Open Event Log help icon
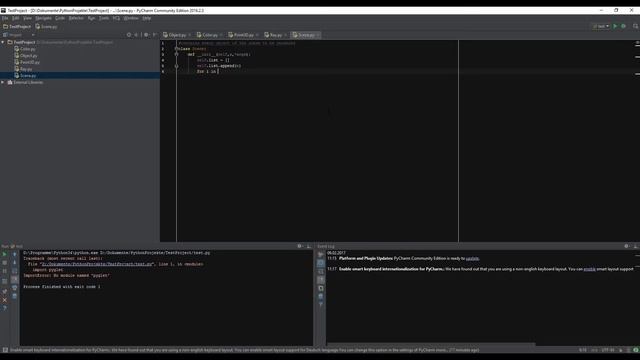 [x=321, y=304]
